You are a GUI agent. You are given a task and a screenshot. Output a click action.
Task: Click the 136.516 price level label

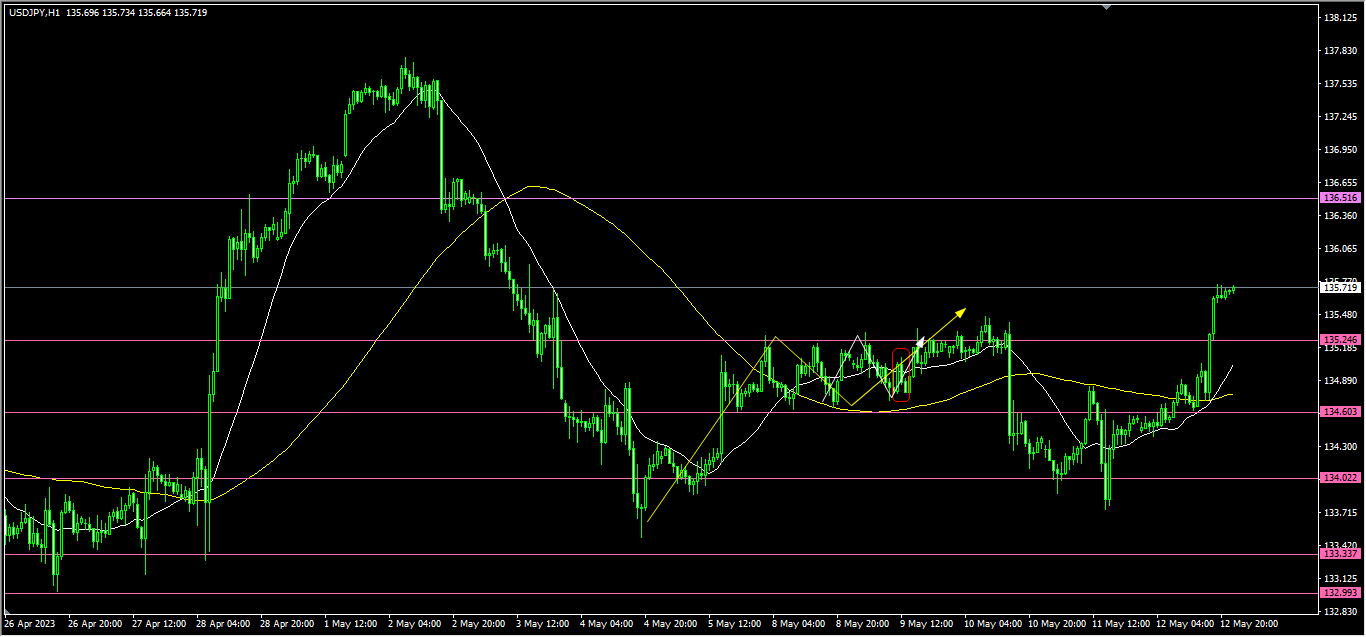click(1340, 198)
